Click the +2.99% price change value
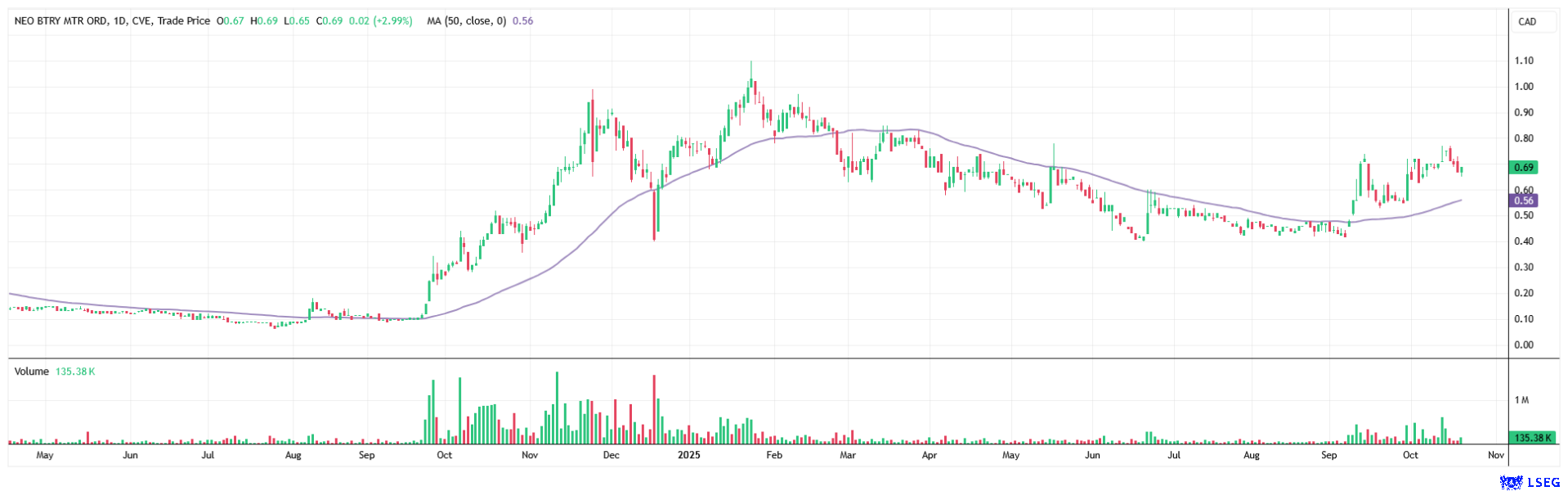The height and width of the screenshot is (491, 1568). pyautogui.click(x=392, y=21)
